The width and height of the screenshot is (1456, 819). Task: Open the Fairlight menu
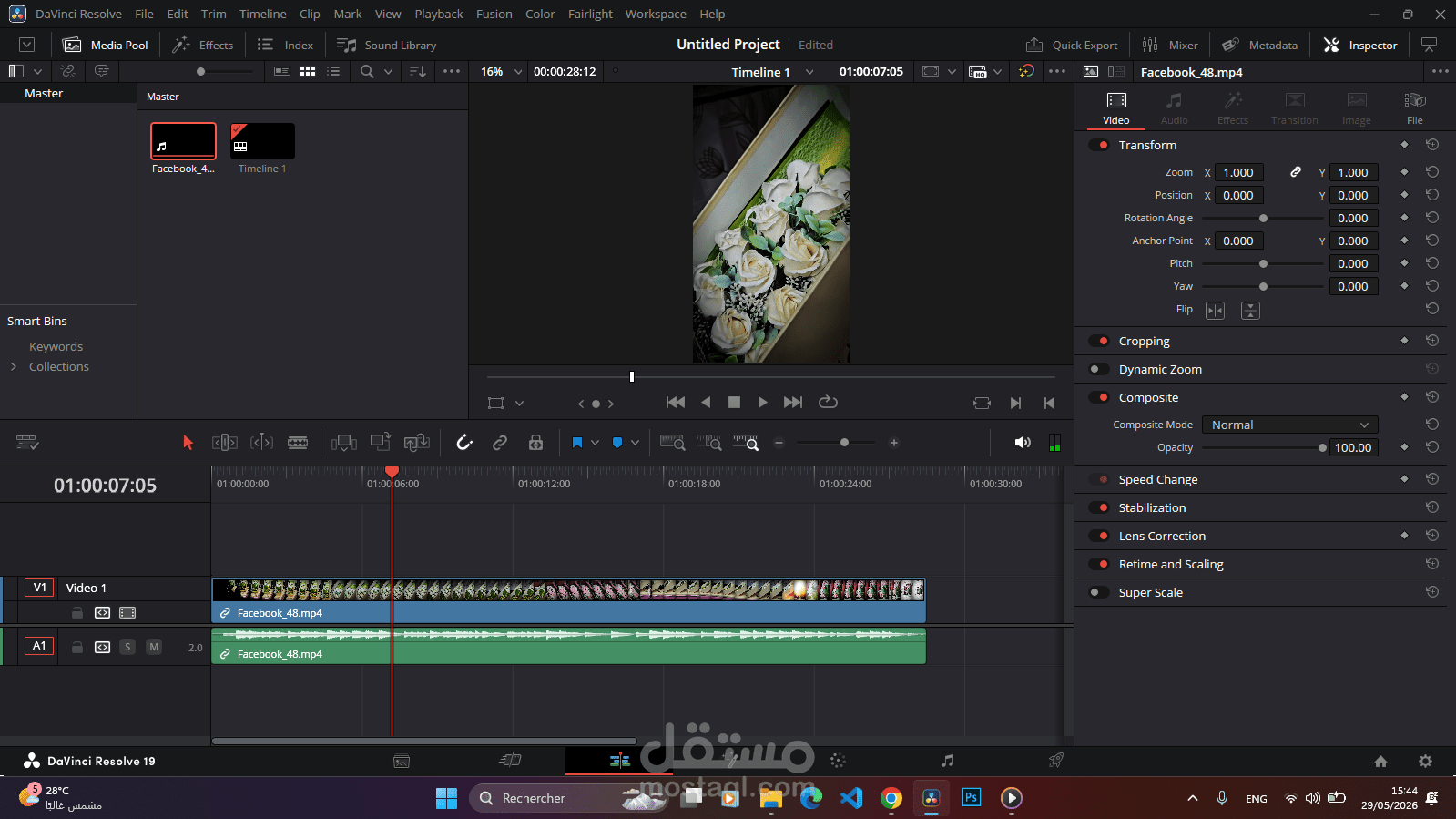click(x=590, y=14)
